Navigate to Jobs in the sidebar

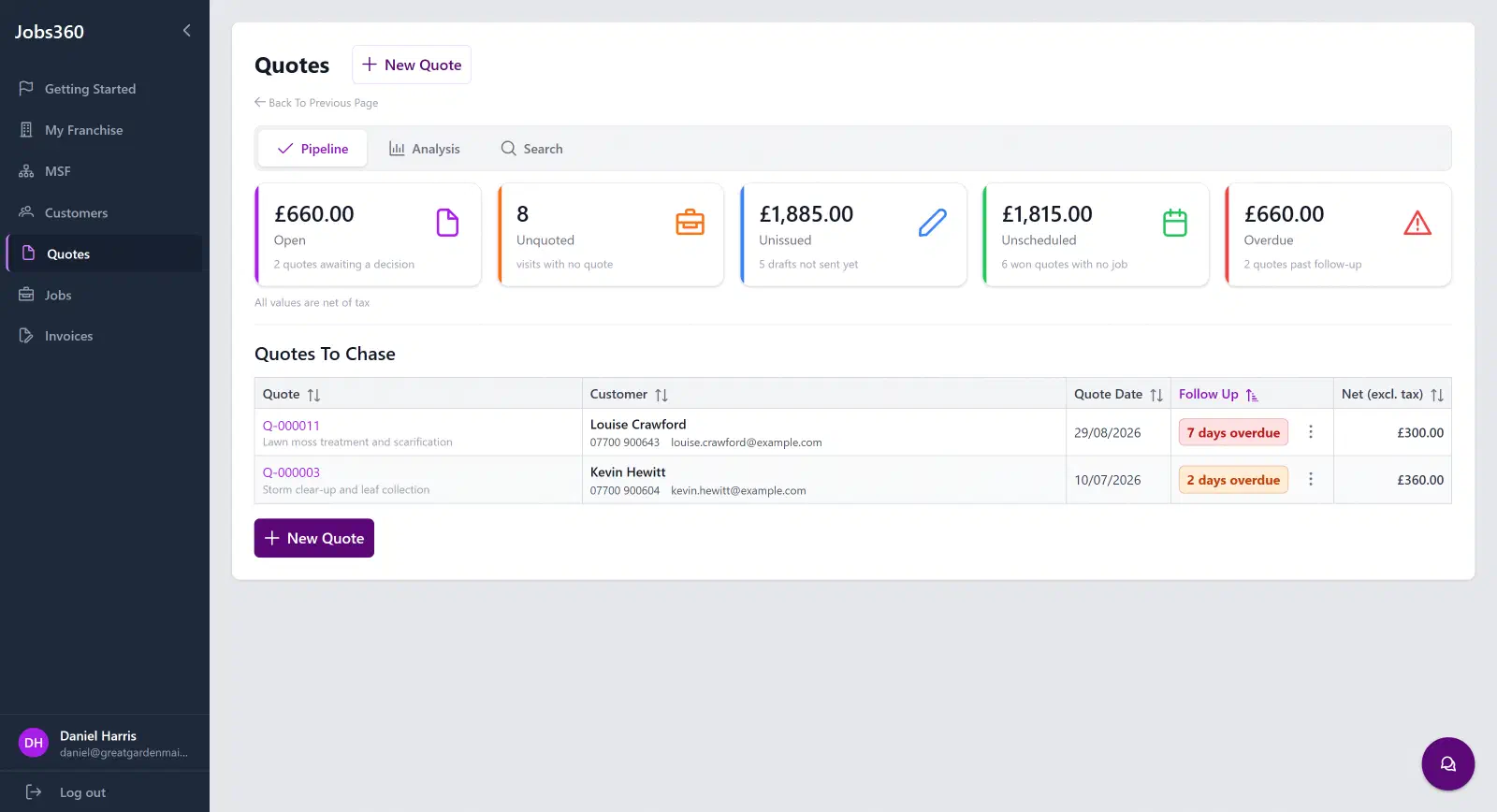(105, 295)
